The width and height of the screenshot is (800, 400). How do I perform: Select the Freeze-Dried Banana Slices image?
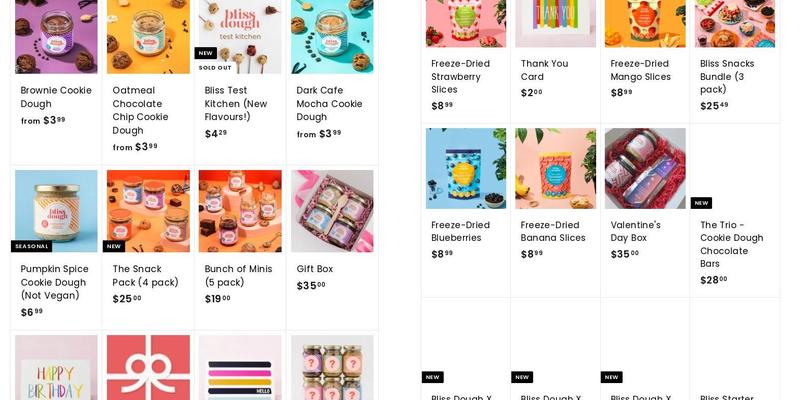click(x=556, y=168)
